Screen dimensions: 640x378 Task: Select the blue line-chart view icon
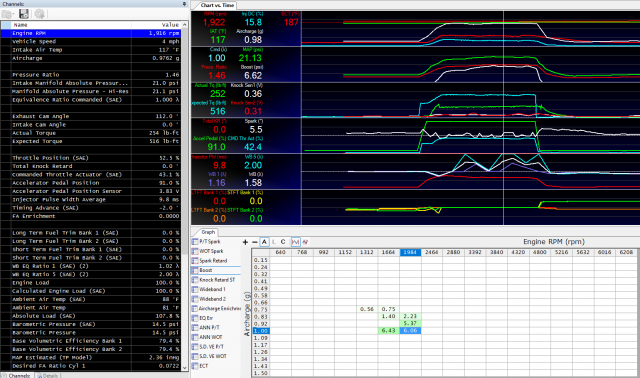(295, 242)
